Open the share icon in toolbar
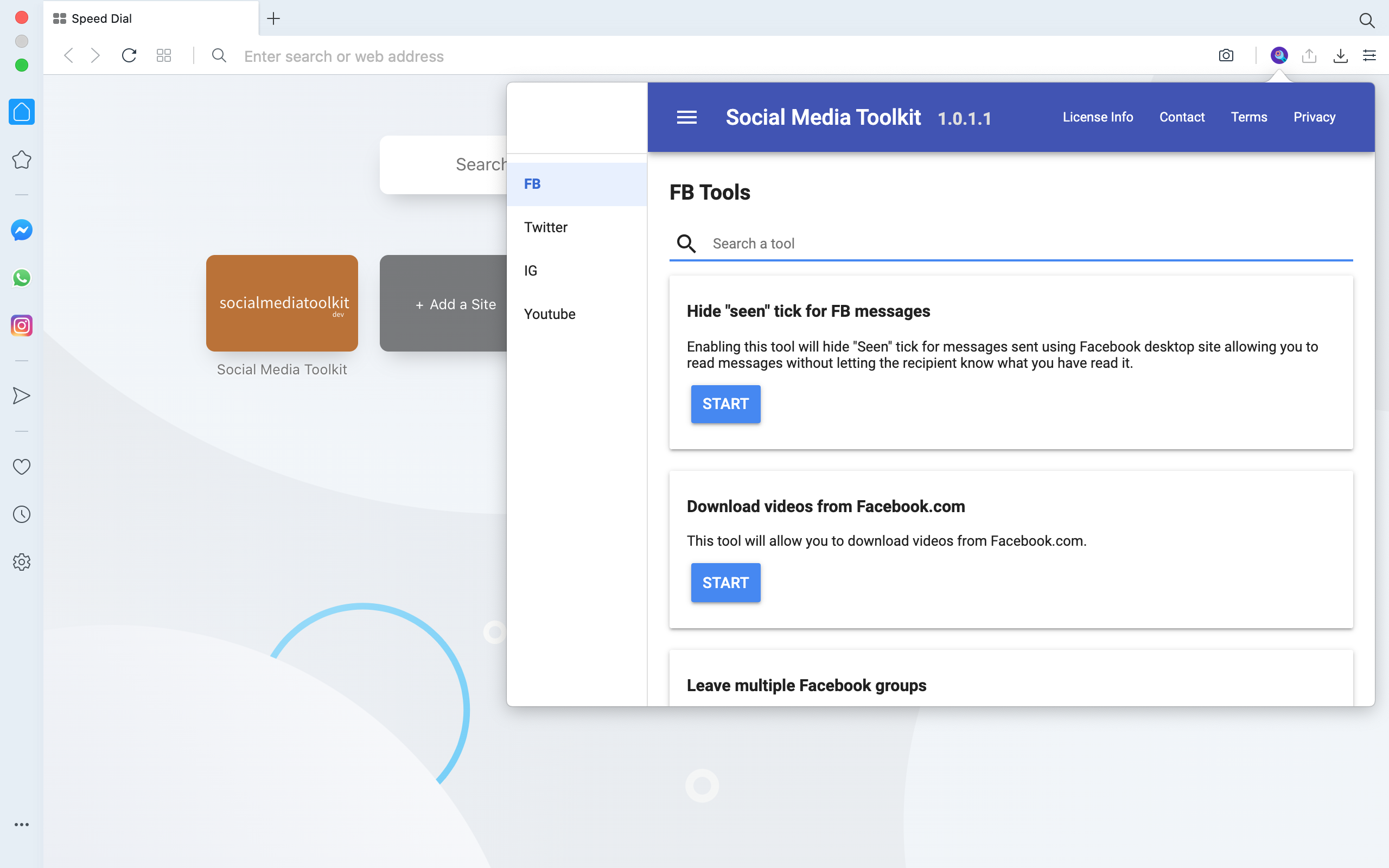The height and width of the screenshot is (868, 1389). coord(1309,56)
